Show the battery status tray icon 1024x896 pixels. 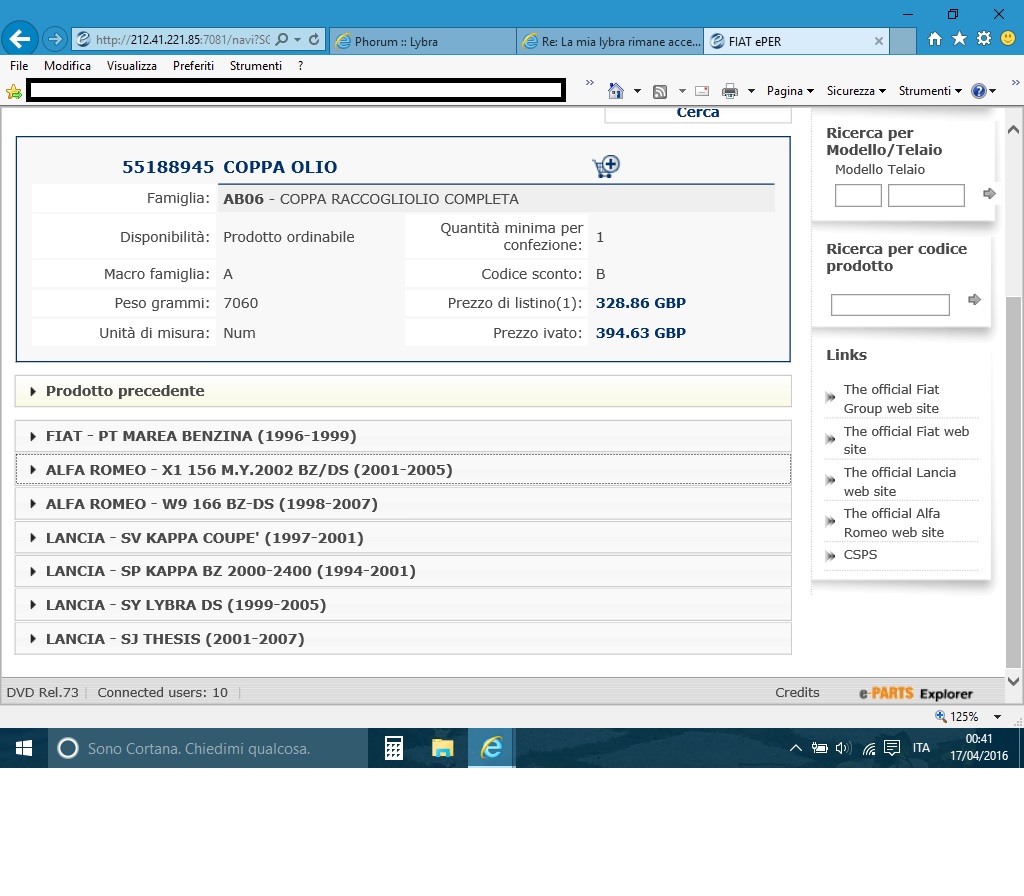(x=820, y=748)
